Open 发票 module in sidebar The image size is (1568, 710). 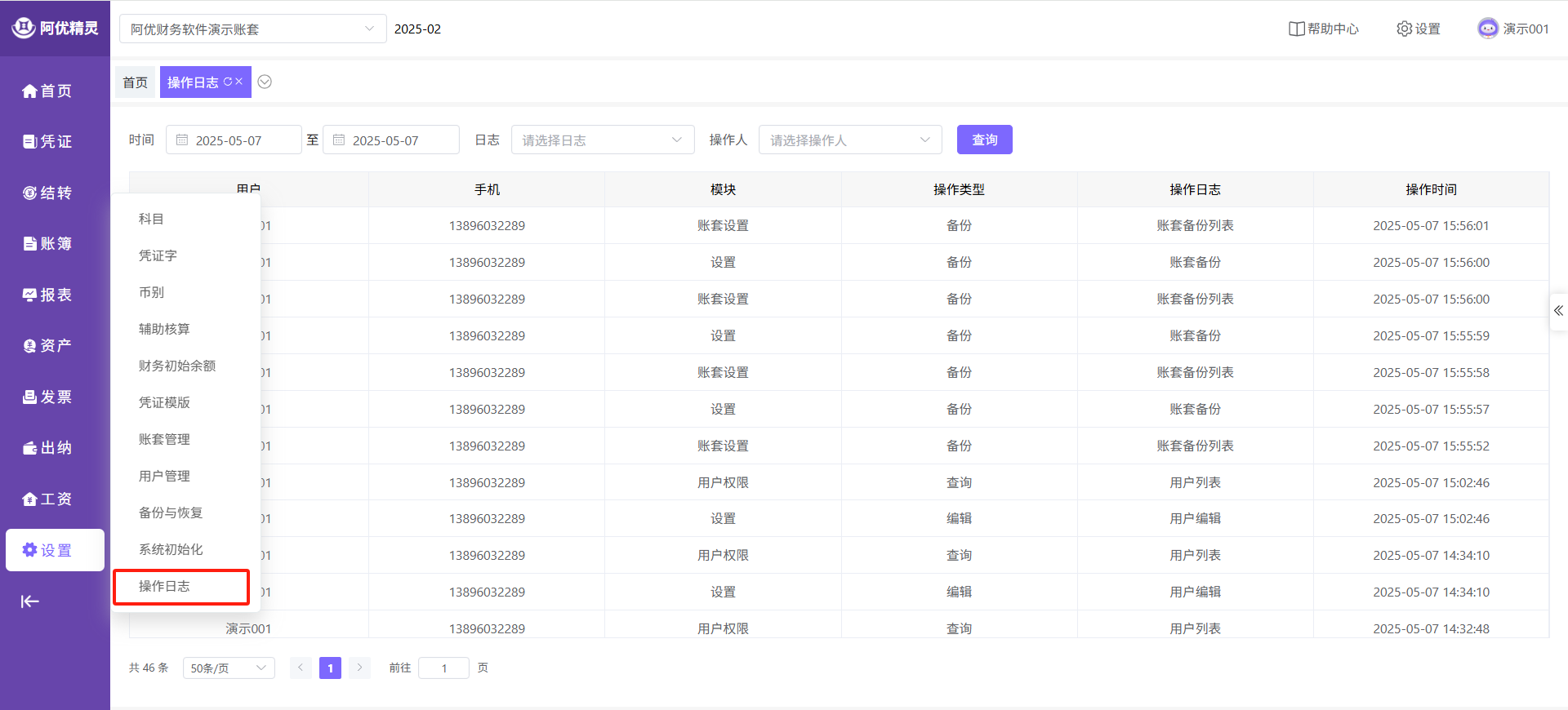pyautogui.click(x=47, y=397)
